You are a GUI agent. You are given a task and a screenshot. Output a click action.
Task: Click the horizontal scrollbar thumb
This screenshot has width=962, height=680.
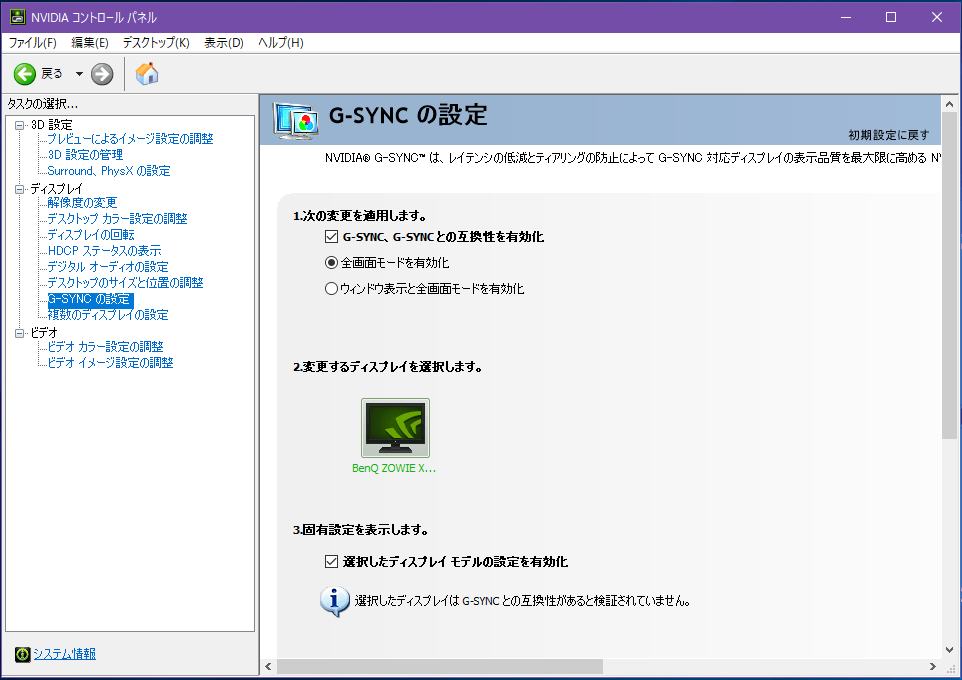coord(439,666)
